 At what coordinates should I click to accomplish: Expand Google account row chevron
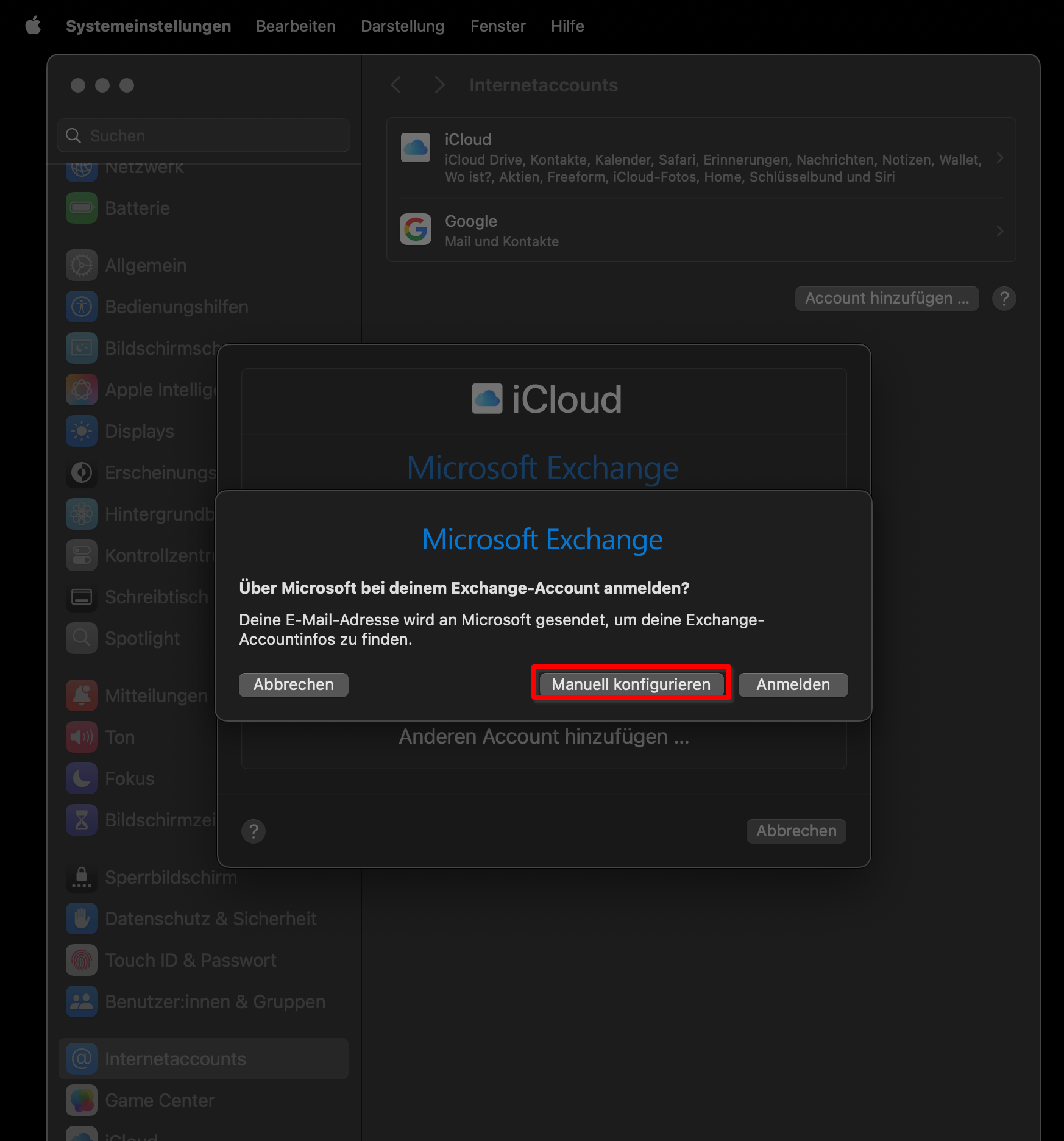click(999, 230)
